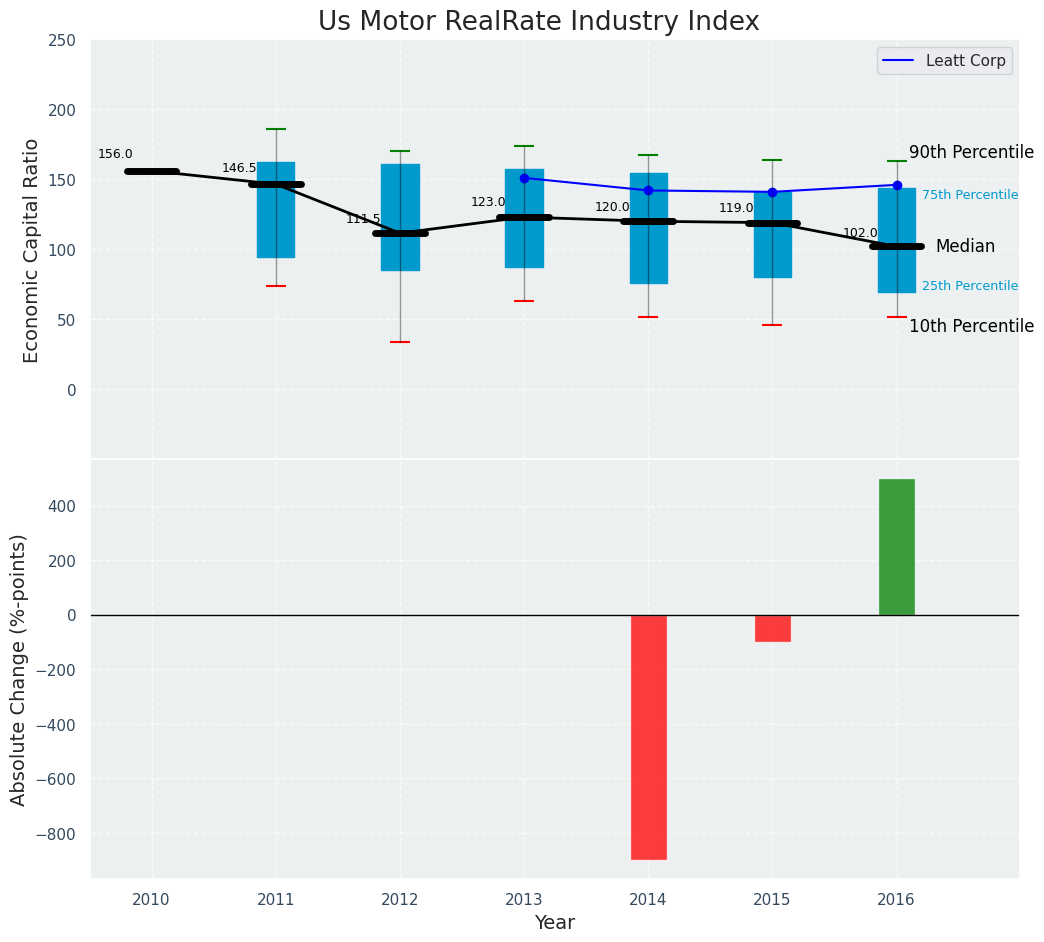1044x942 pixels.
Task: Click Leatt Corp's 2016 data point
Action: (897, 185)
